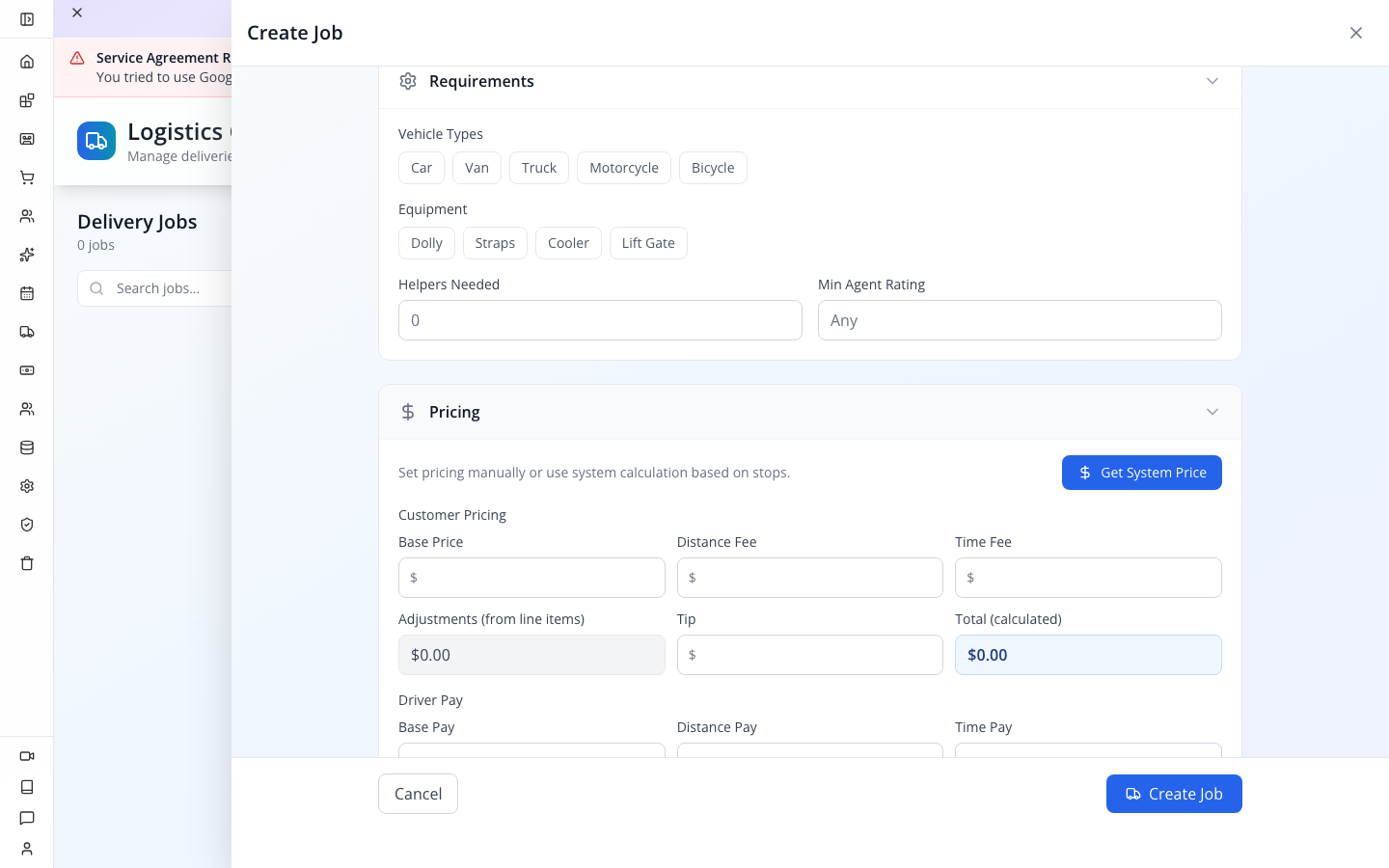The height and width of the screenshot is (868, 1389).
Task: Open the shield check icon in sidebar
Action: 27,525
